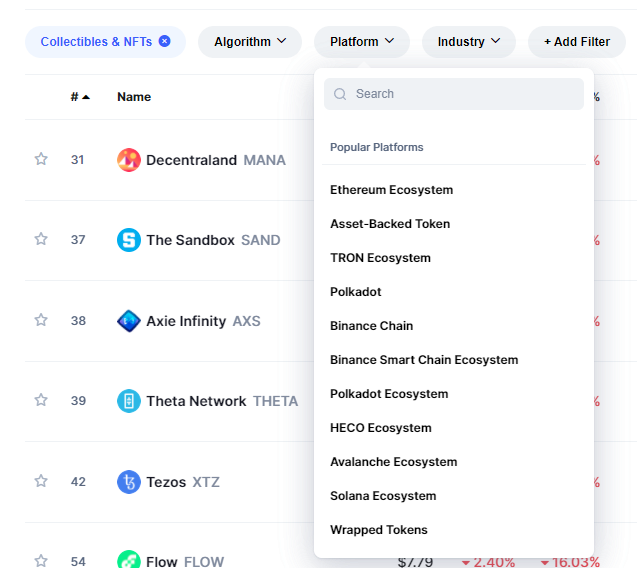Select Ethereum Ecosystem from platform list
Viewport: 637px width, 568px height.
click(391, 190)
